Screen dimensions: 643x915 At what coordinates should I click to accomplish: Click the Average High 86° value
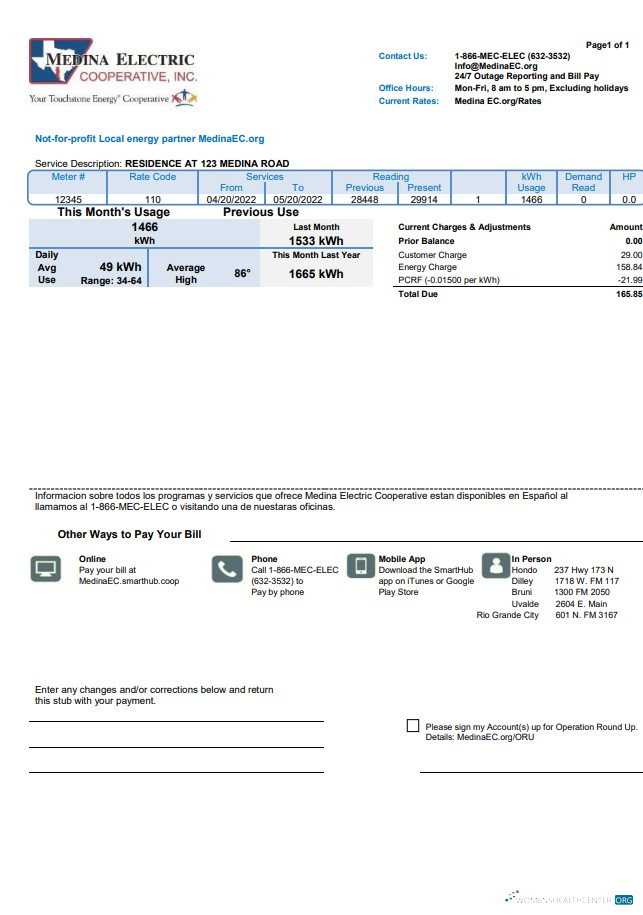pyautogui.click(x=243, y=273)
